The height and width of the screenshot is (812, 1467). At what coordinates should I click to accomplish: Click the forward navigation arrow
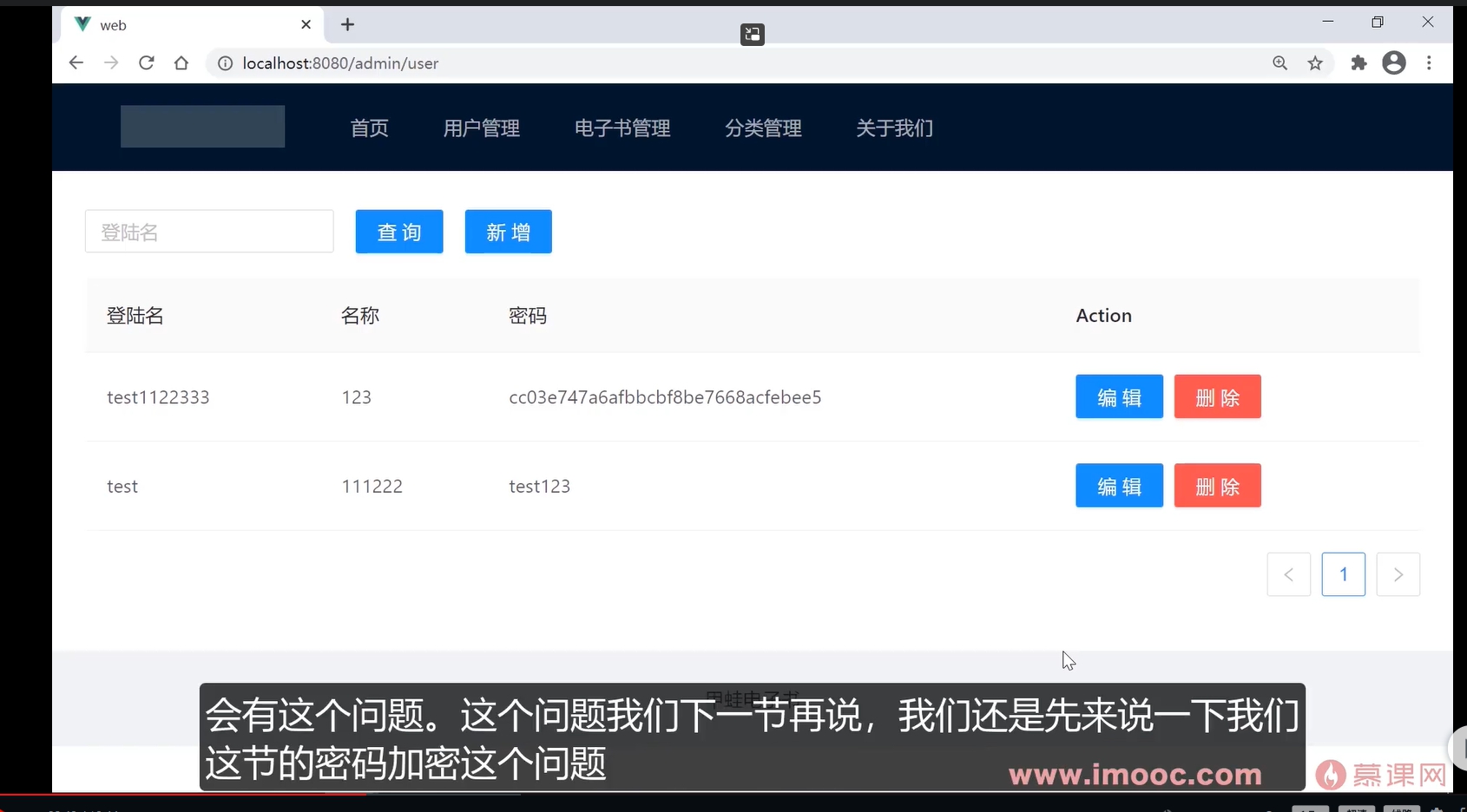110,62
